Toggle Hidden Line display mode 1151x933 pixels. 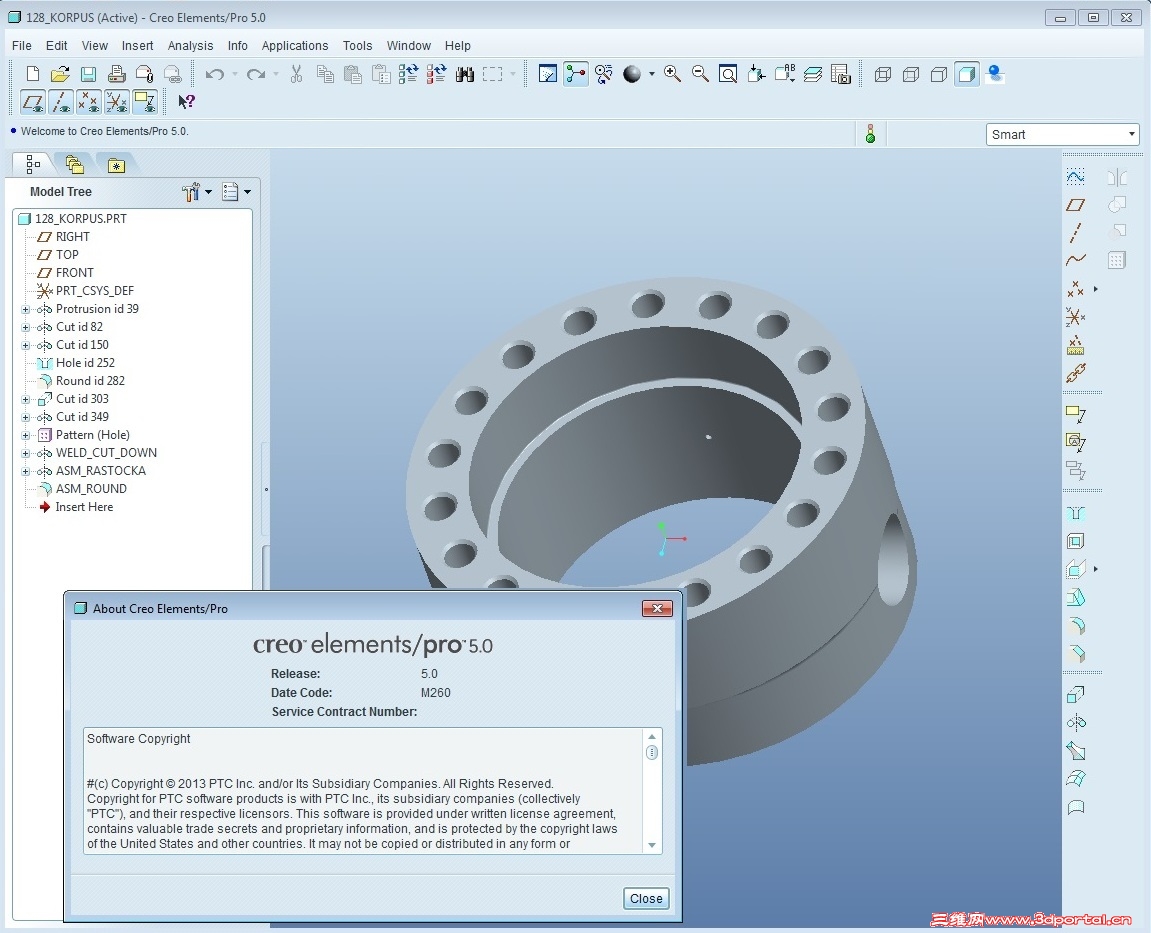click(x=911, y=73)
